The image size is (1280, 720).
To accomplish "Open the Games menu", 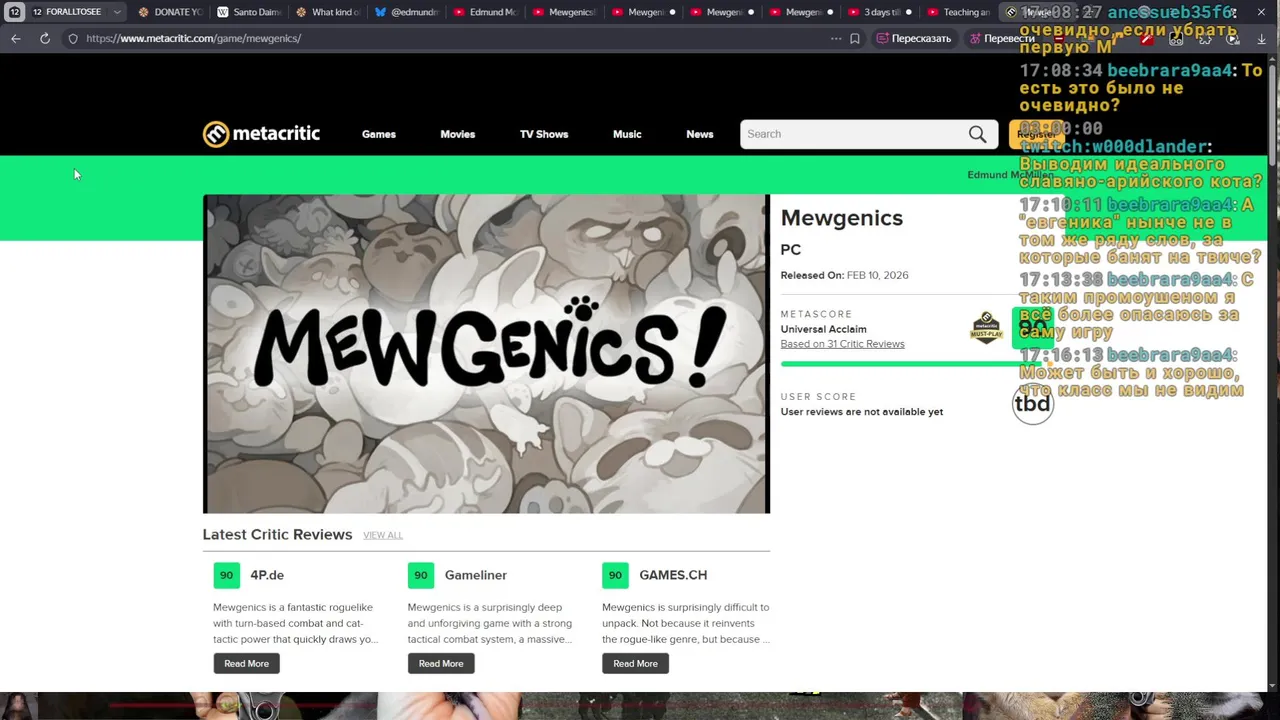I will (x=379, y=134).
